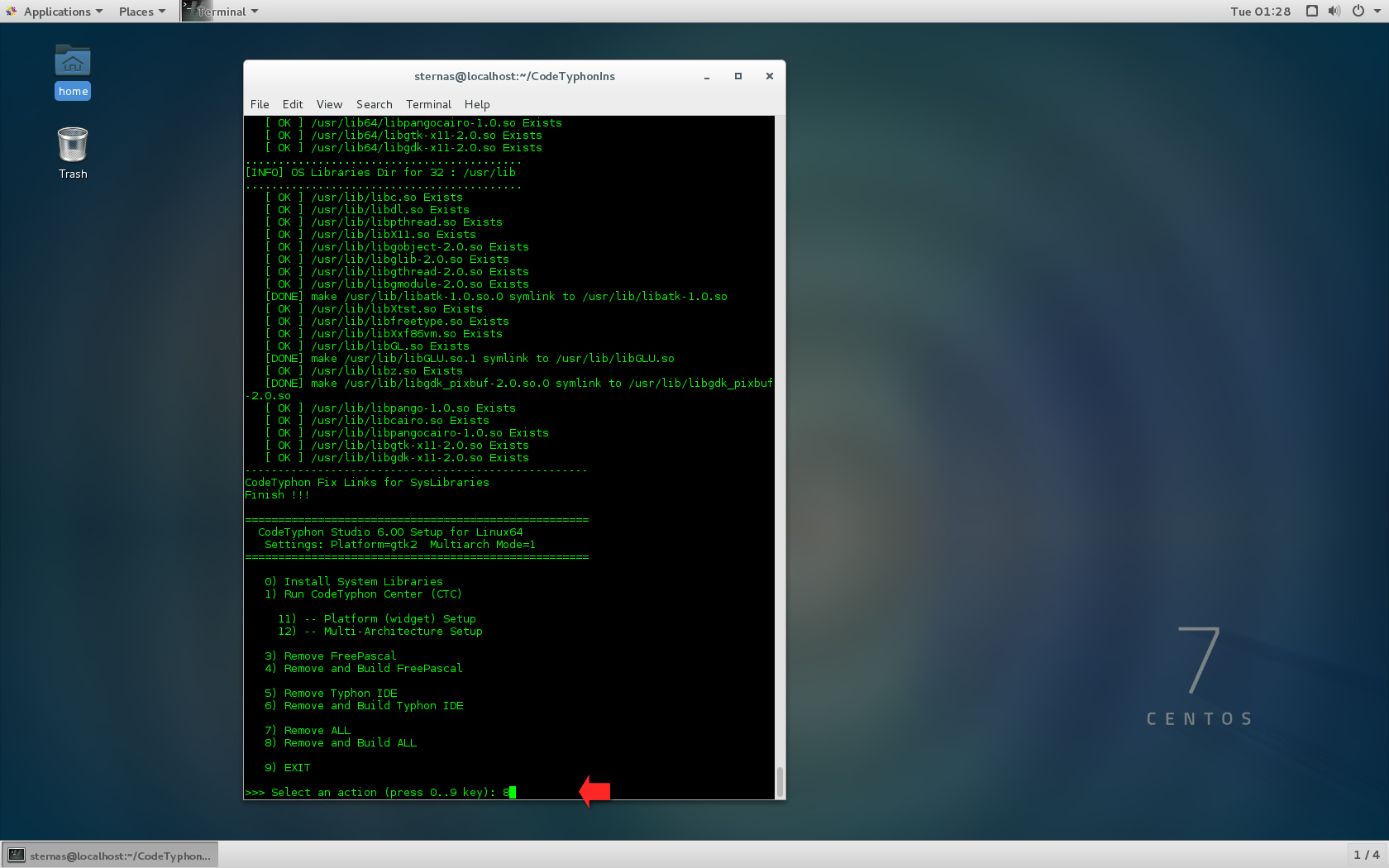Click line '/usr/lib/libGL.so Exists'
The image size is (1389, 868).
(367, 346)
